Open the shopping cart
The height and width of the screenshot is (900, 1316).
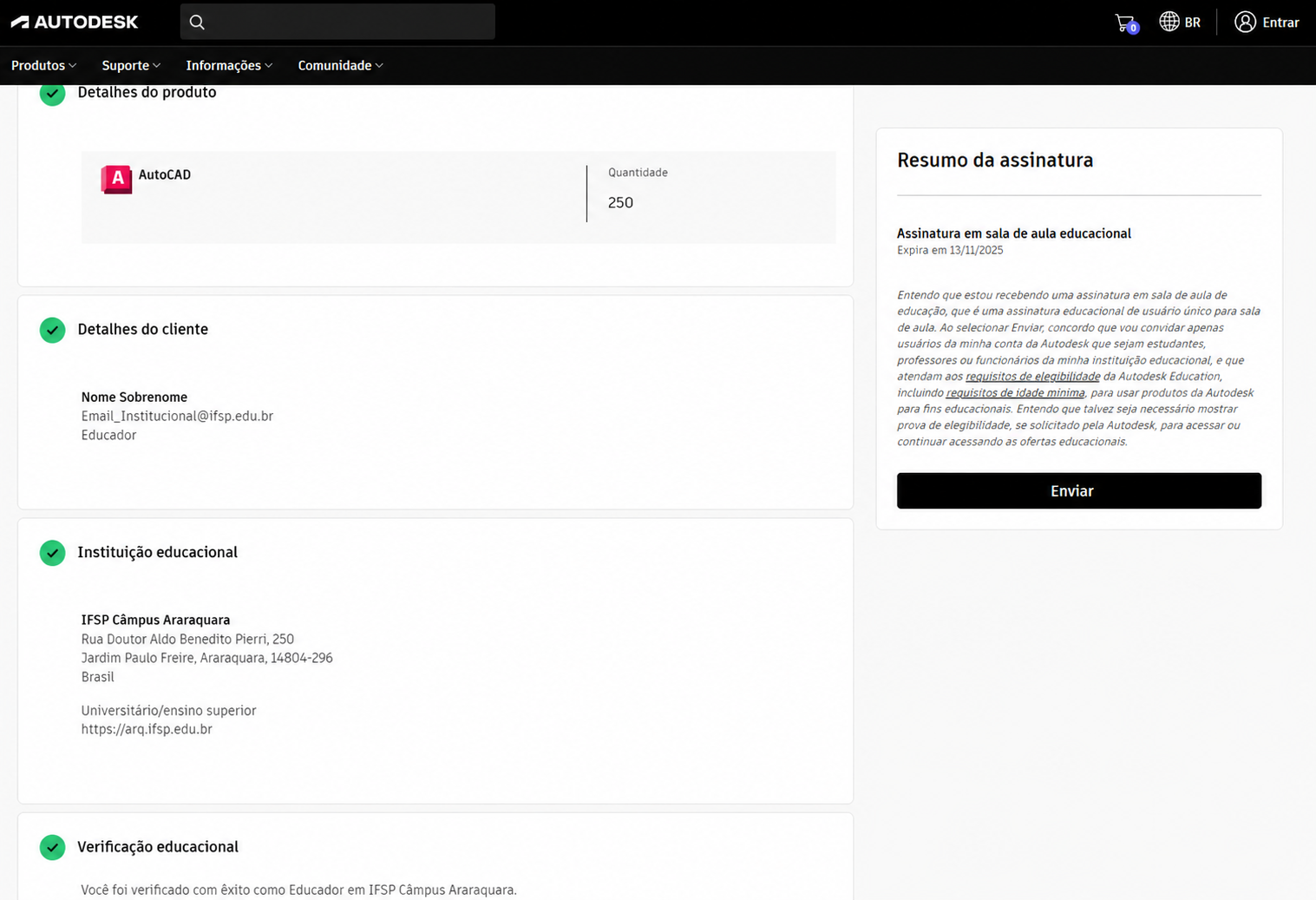point(1126,23)
